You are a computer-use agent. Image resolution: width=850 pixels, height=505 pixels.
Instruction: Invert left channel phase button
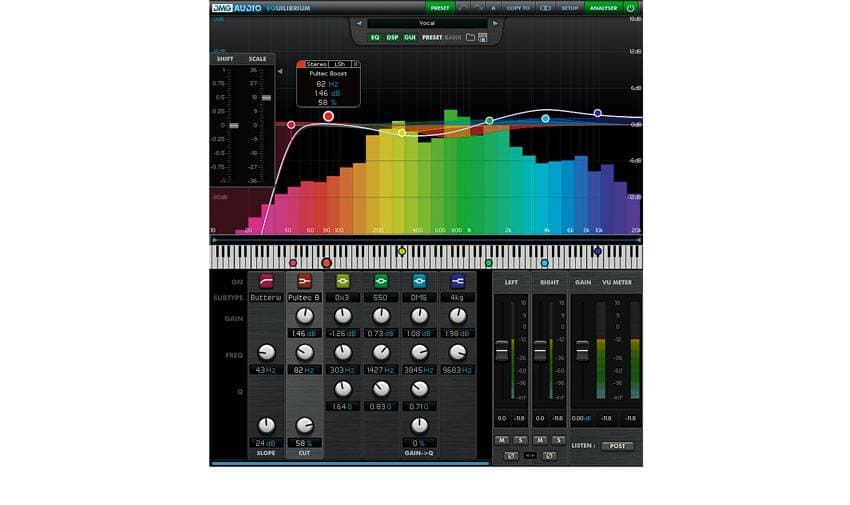511,456
